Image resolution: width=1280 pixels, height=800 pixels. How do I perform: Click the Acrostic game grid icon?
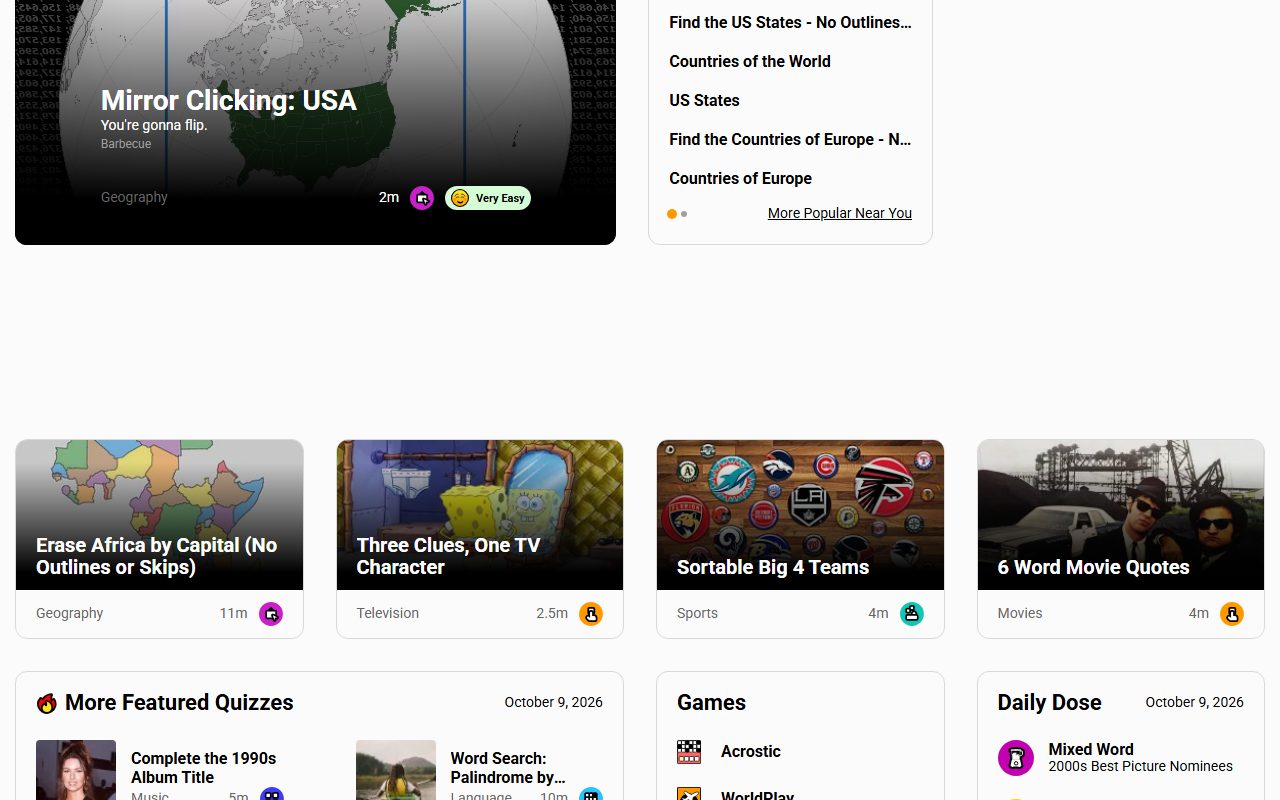click(x=689, y=752)
